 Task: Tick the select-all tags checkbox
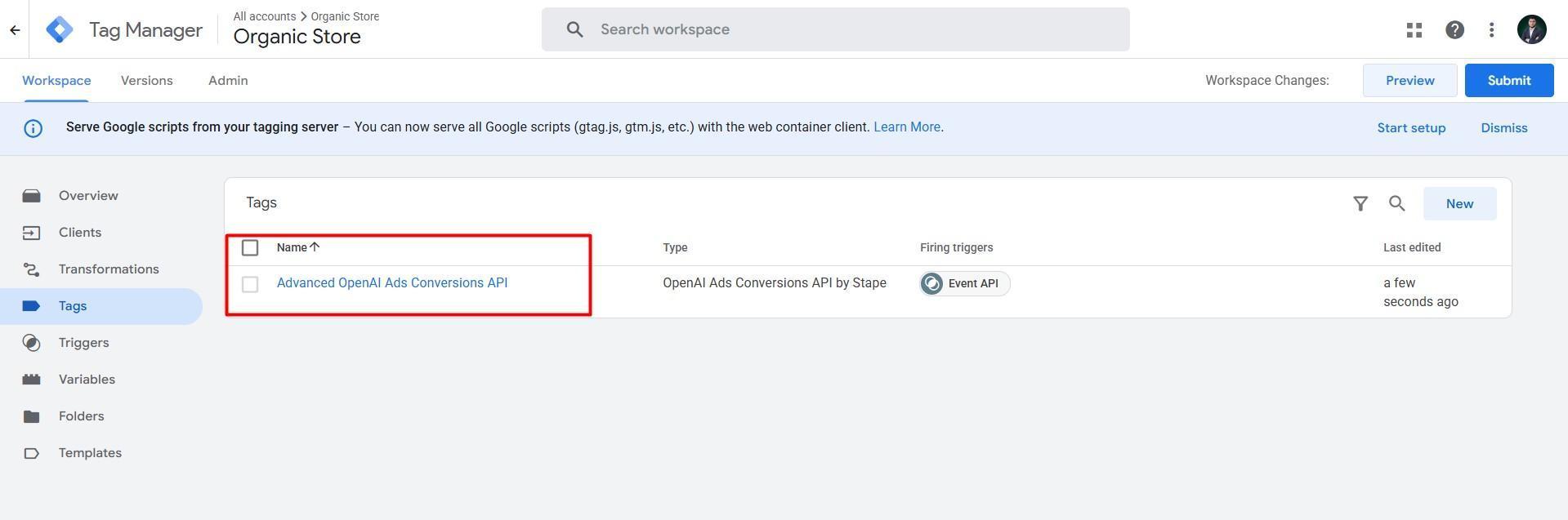coord(250,247)
